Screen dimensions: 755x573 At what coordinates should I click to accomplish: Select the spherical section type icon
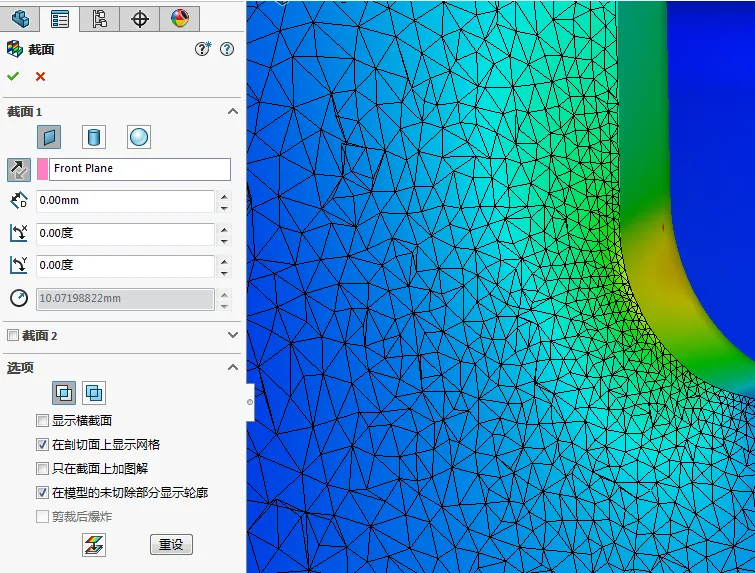pos(139,137)
